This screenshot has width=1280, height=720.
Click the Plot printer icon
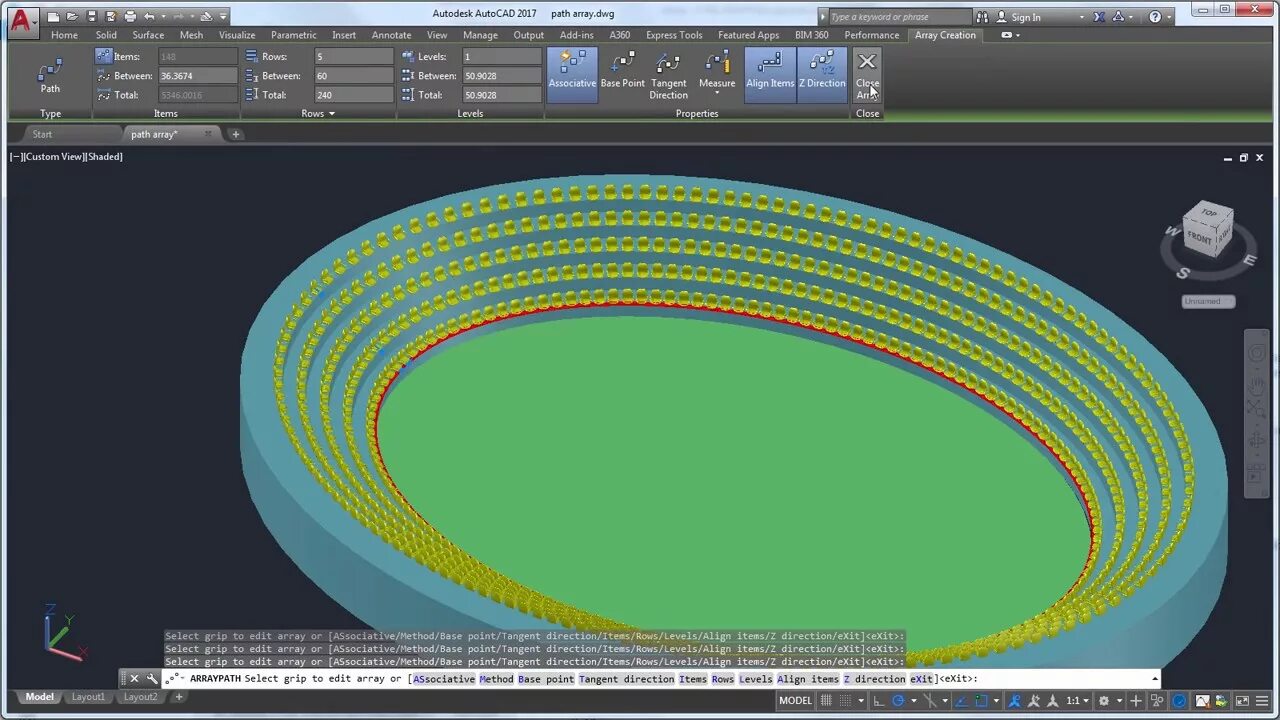coord(130,16)
